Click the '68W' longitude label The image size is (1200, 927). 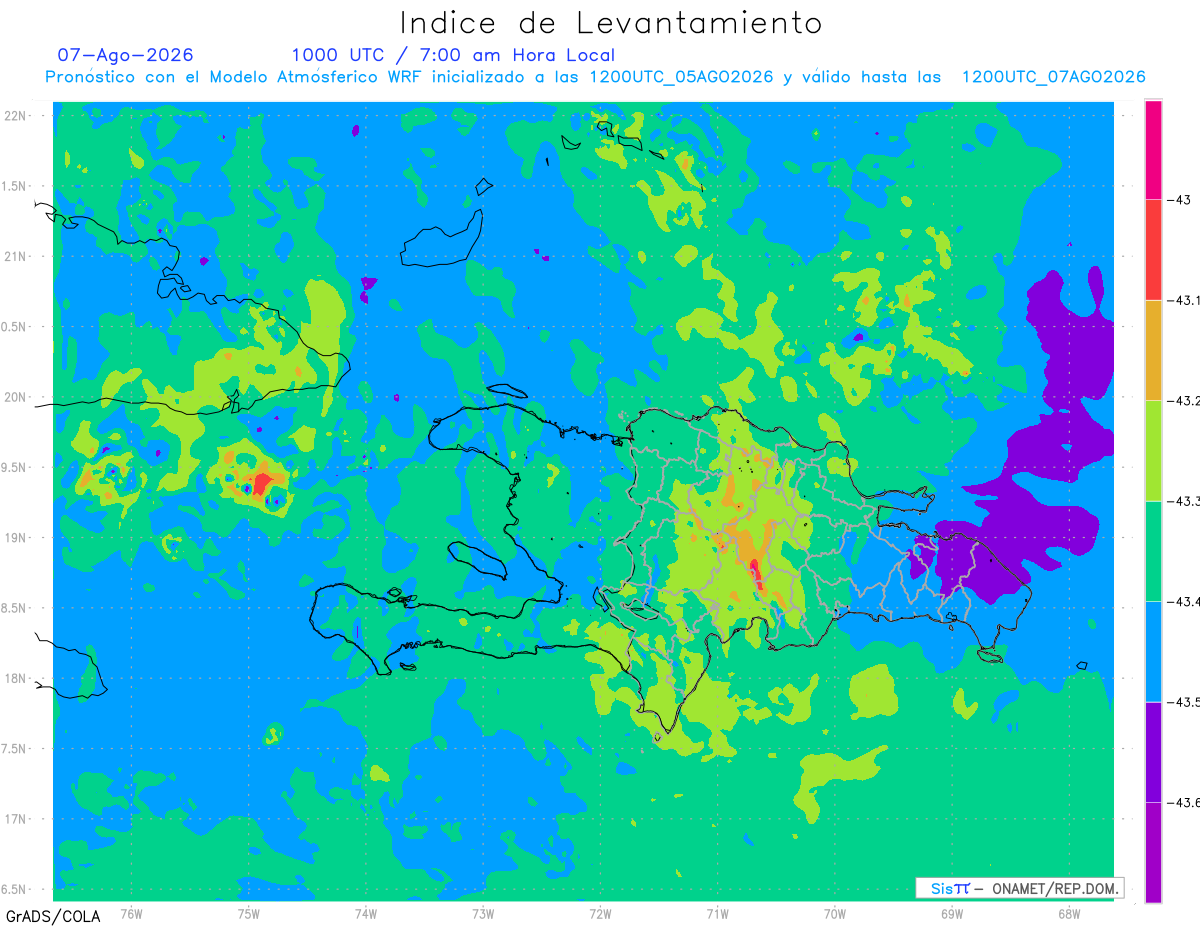click(x=1068, y=913)
